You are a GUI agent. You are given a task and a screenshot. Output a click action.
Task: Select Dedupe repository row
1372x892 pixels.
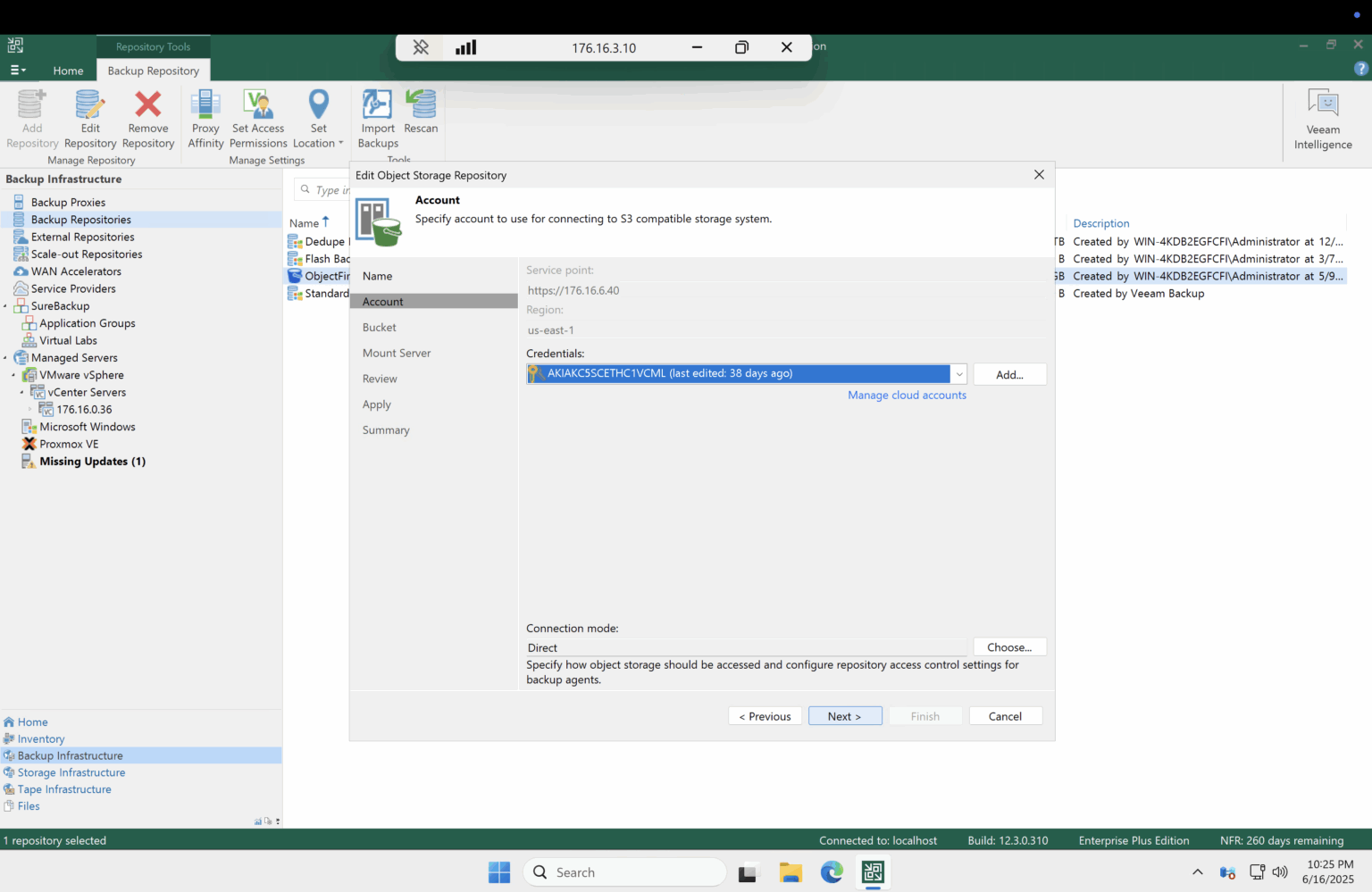(319, 242)
